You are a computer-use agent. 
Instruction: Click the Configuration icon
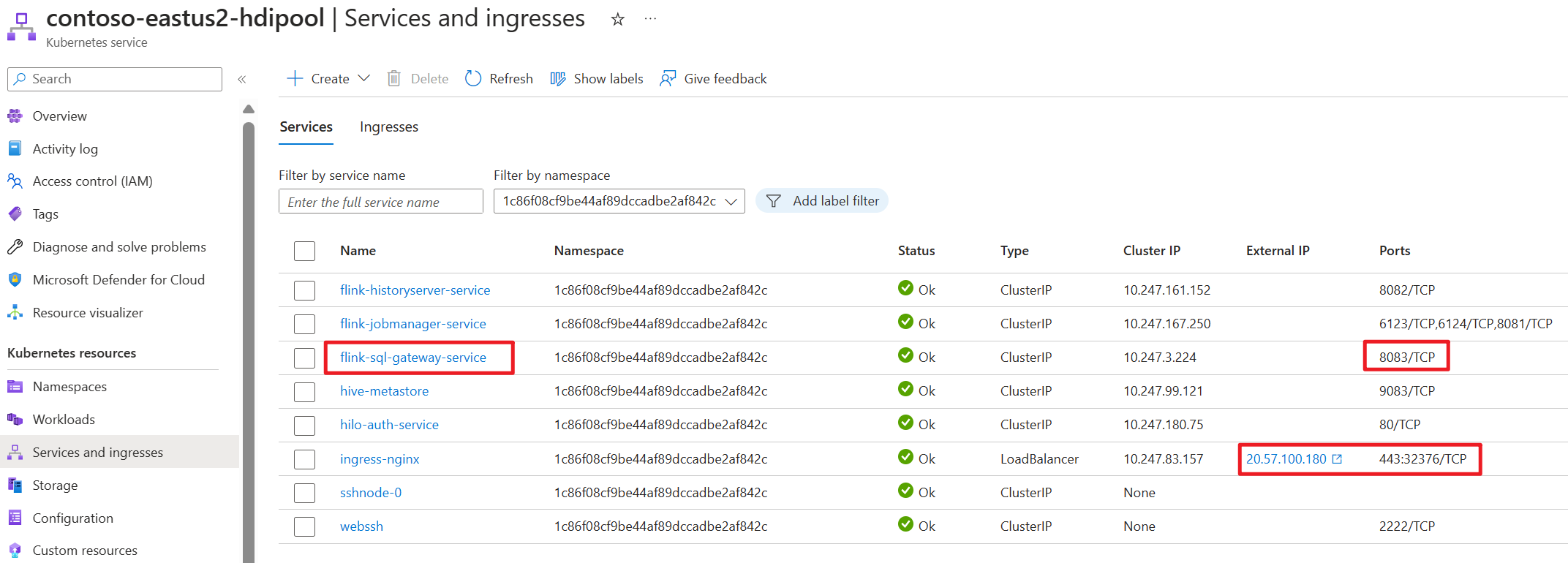click(15, 518)
